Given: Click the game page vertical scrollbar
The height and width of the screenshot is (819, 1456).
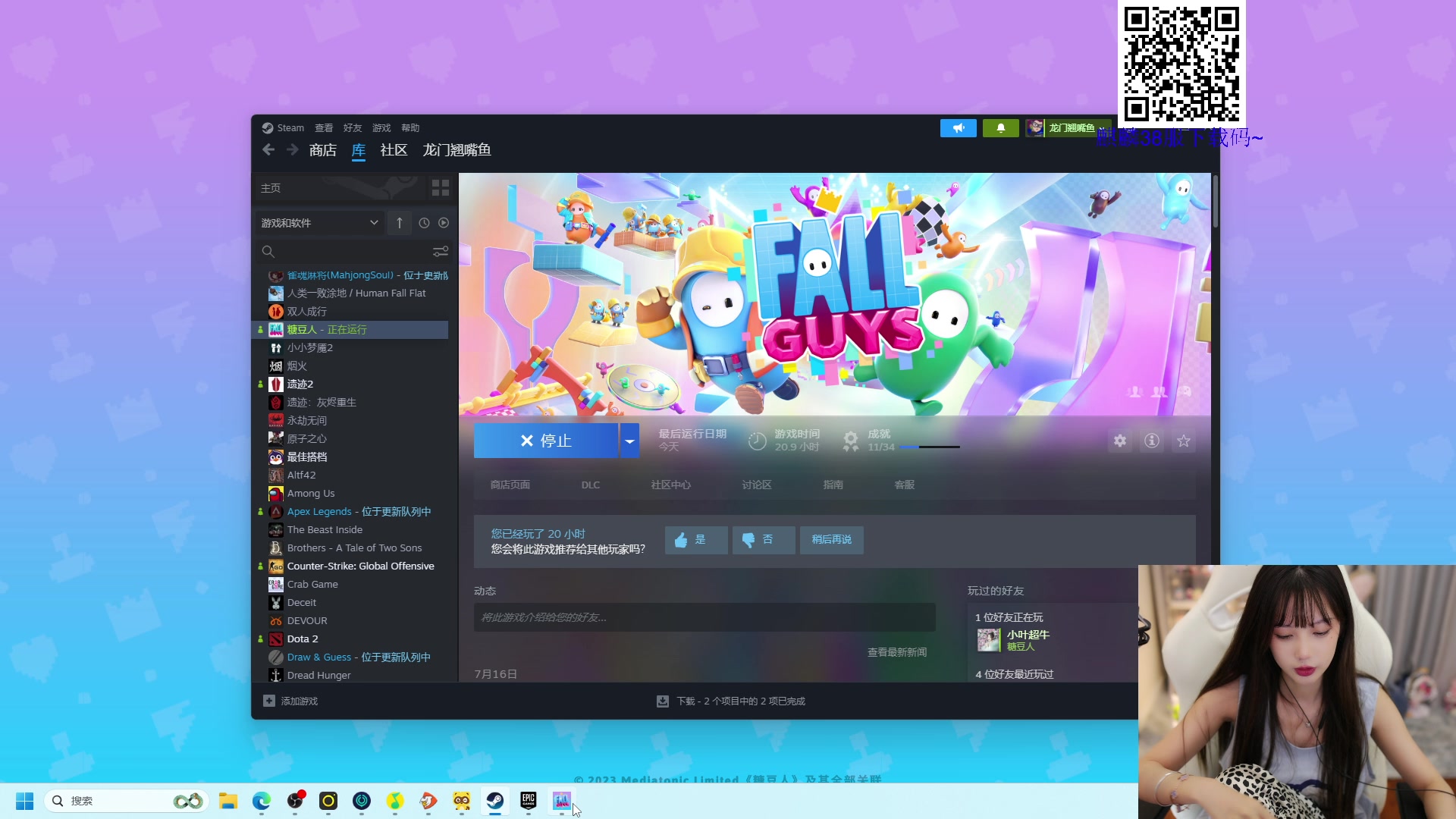Looking at the screenshot, I should tap(1216, 201).
